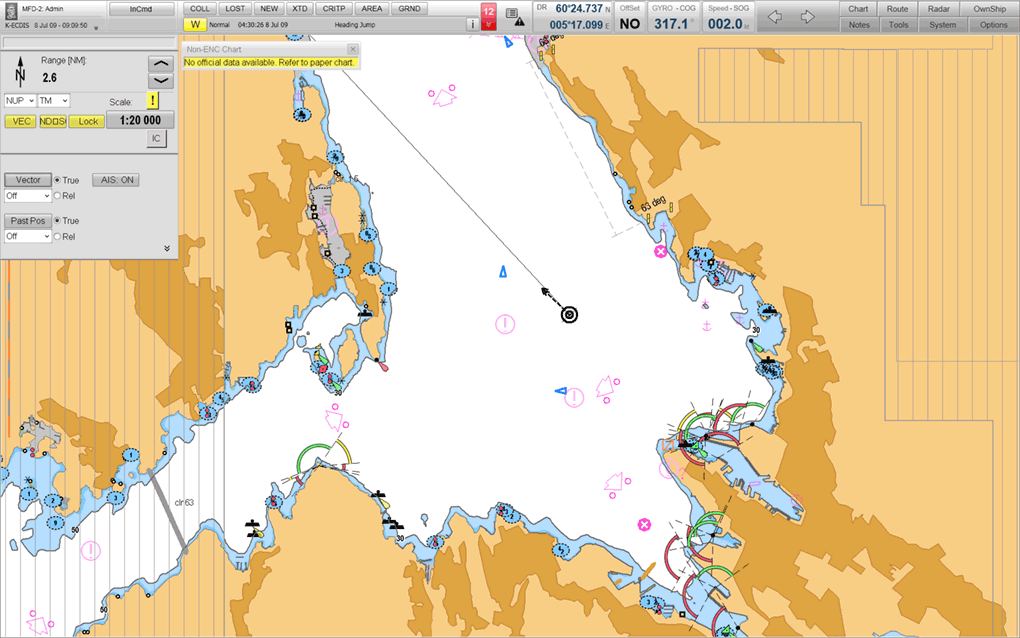Open the Route menu

[897, 9]
